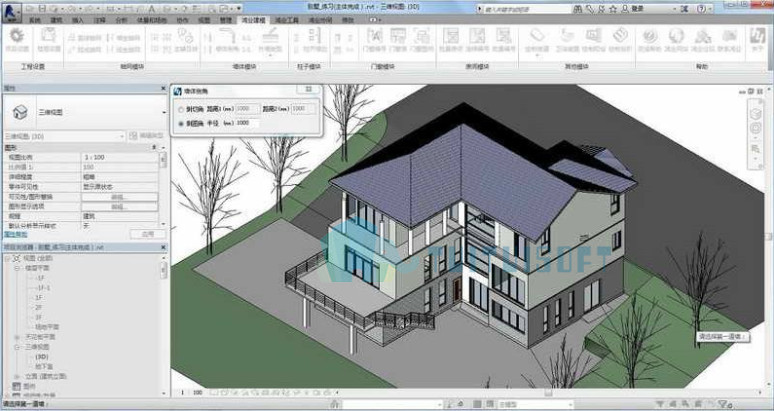Click 编辑 button for 图形显示选项 row
774x411 pixels.
pos(119,207)
